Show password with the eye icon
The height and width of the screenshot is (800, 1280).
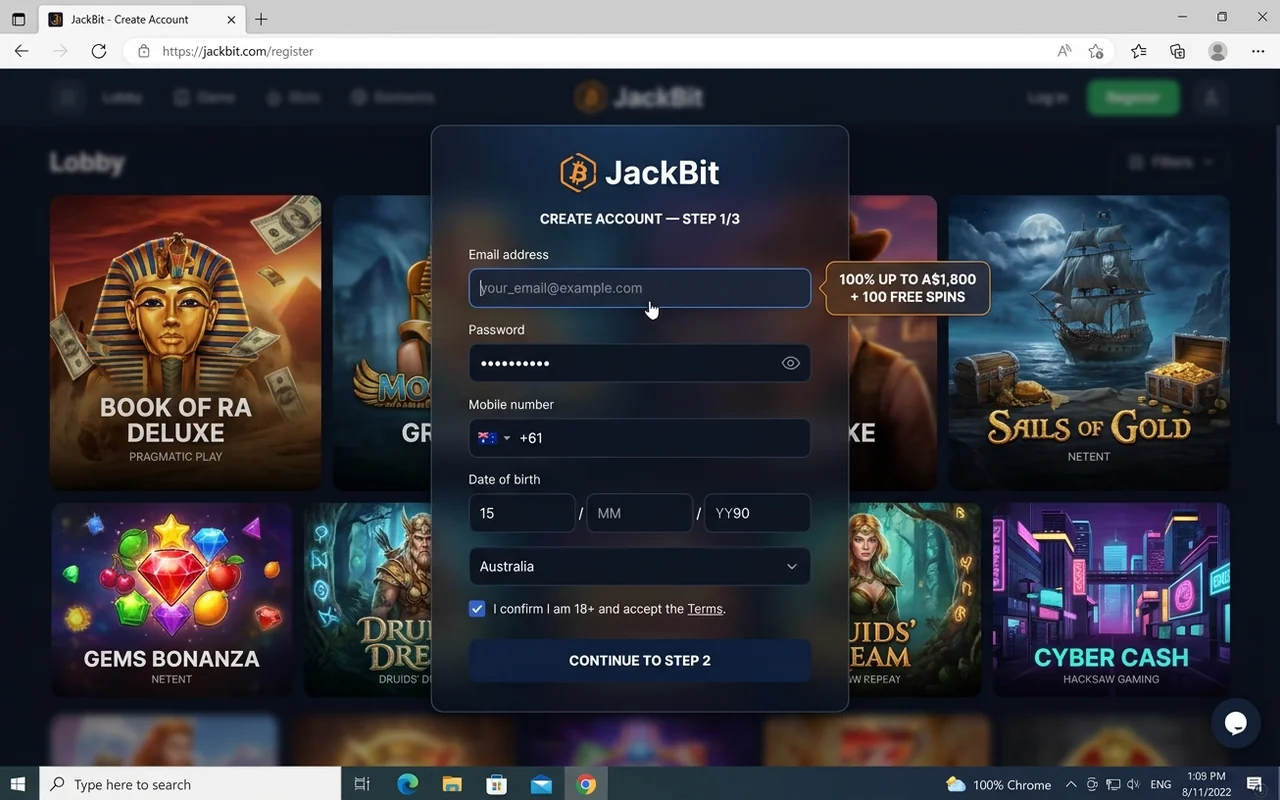791,363
